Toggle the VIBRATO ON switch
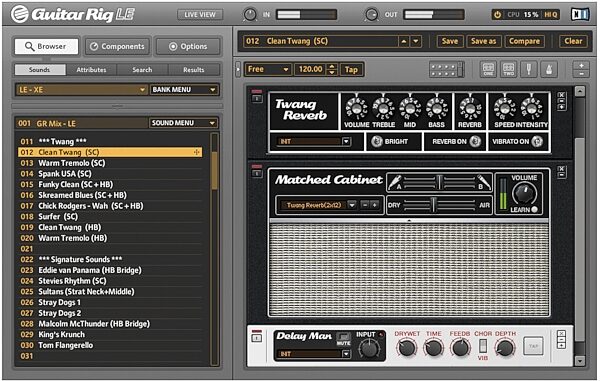Image resolution: width=600 pixels, height=381 pixels. [x=537, y=141]
